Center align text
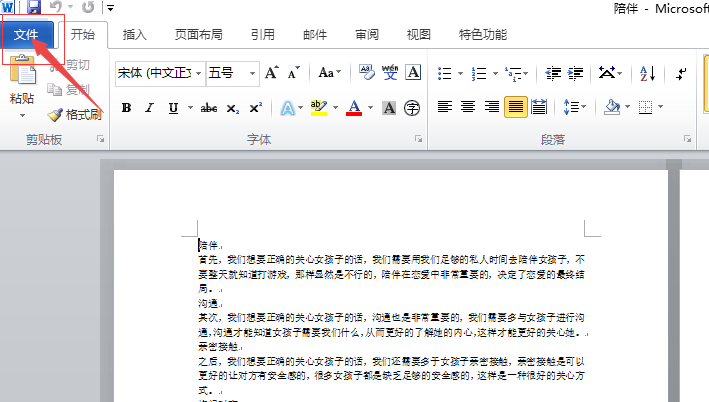Viewport: 709px width, 402px height. point(468,107)
